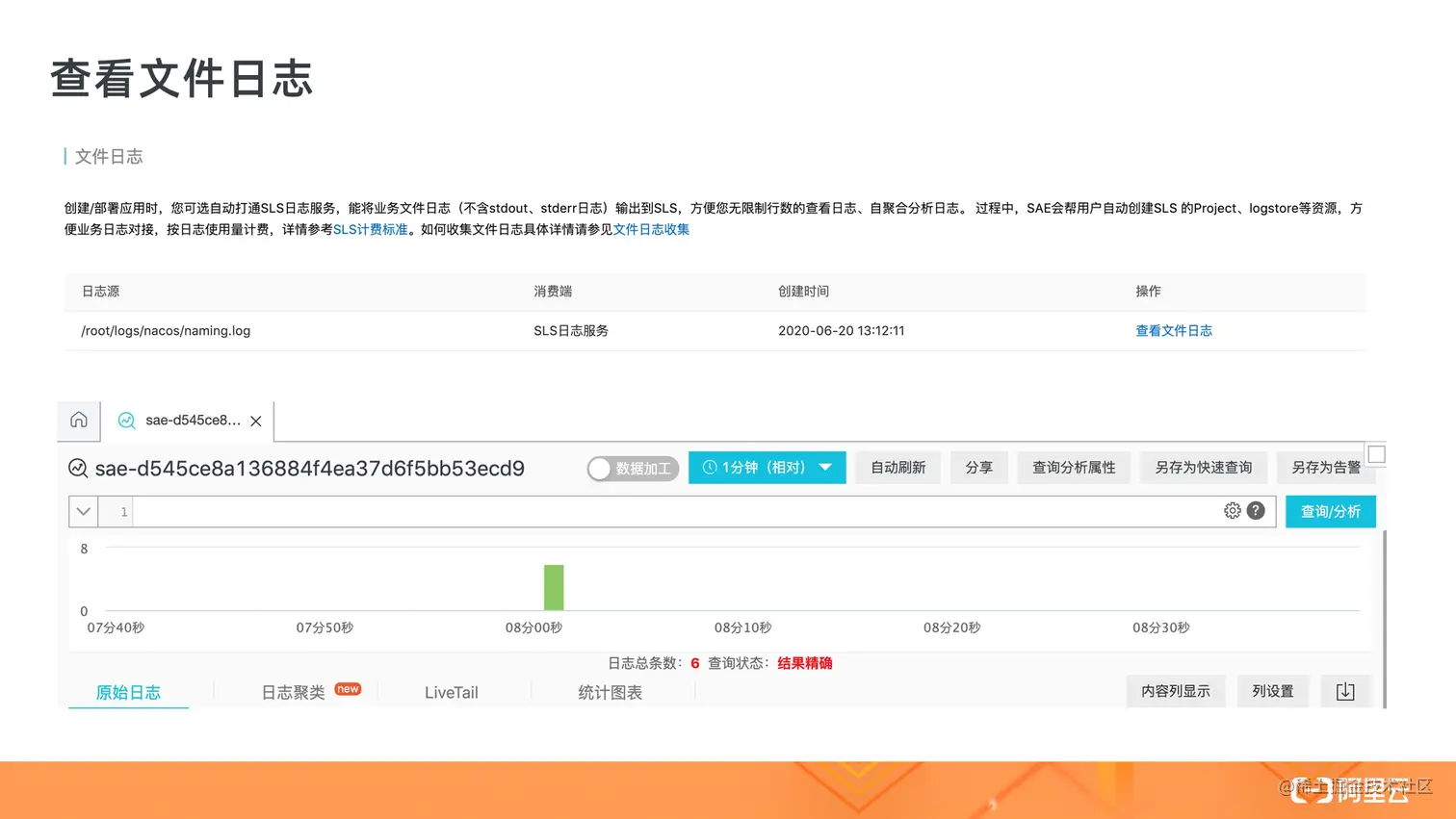1456x819 pixels.
Task: Switch to the 统计图表 tab
Action: pos(611,691)
